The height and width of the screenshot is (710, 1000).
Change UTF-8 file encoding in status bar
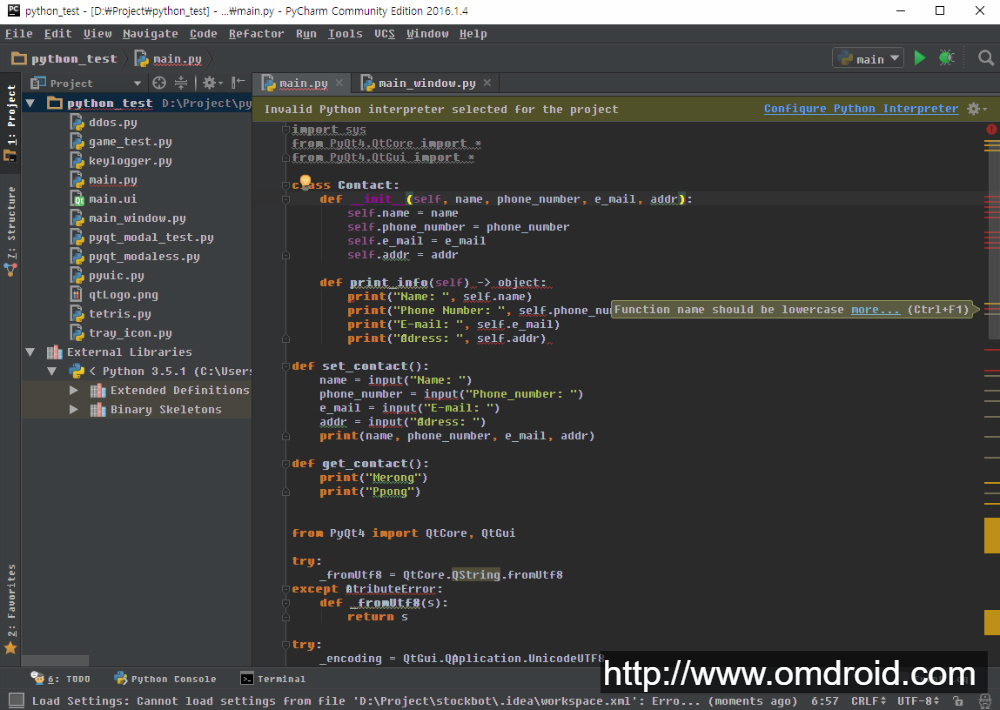click(x=918, y=700)
